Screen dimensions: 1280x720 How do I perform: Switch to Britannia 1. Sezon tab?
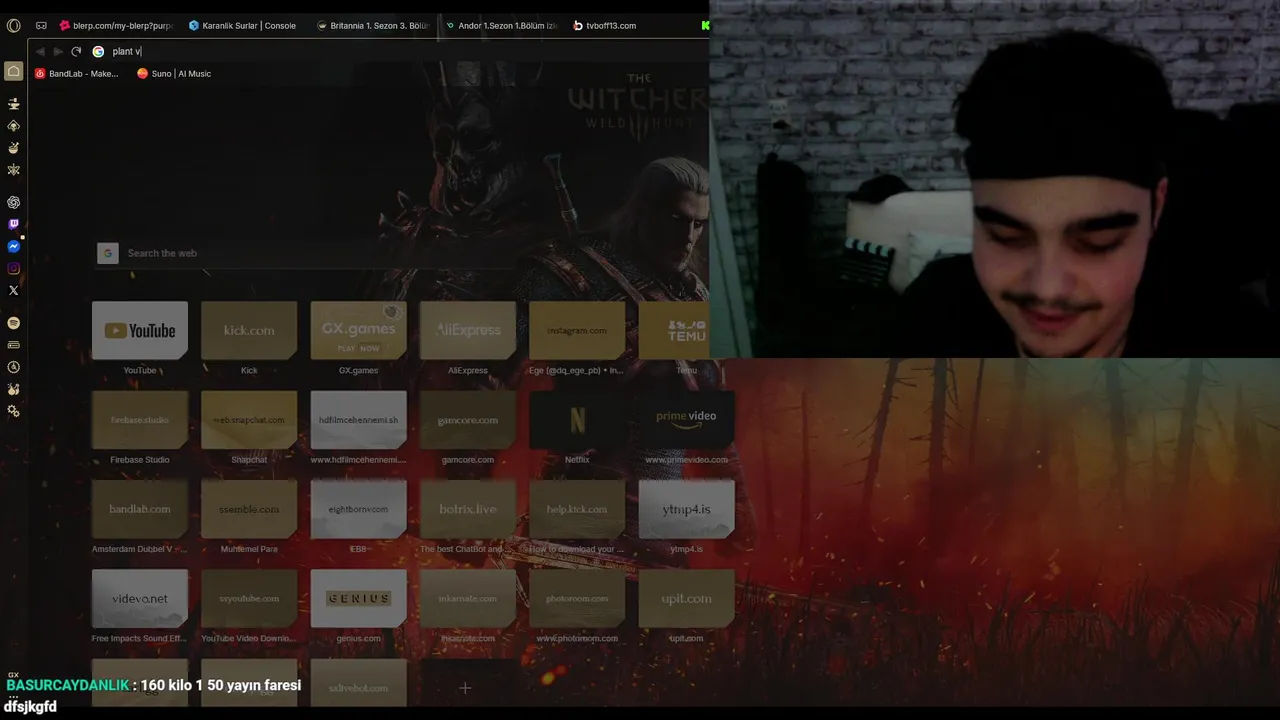372,25
